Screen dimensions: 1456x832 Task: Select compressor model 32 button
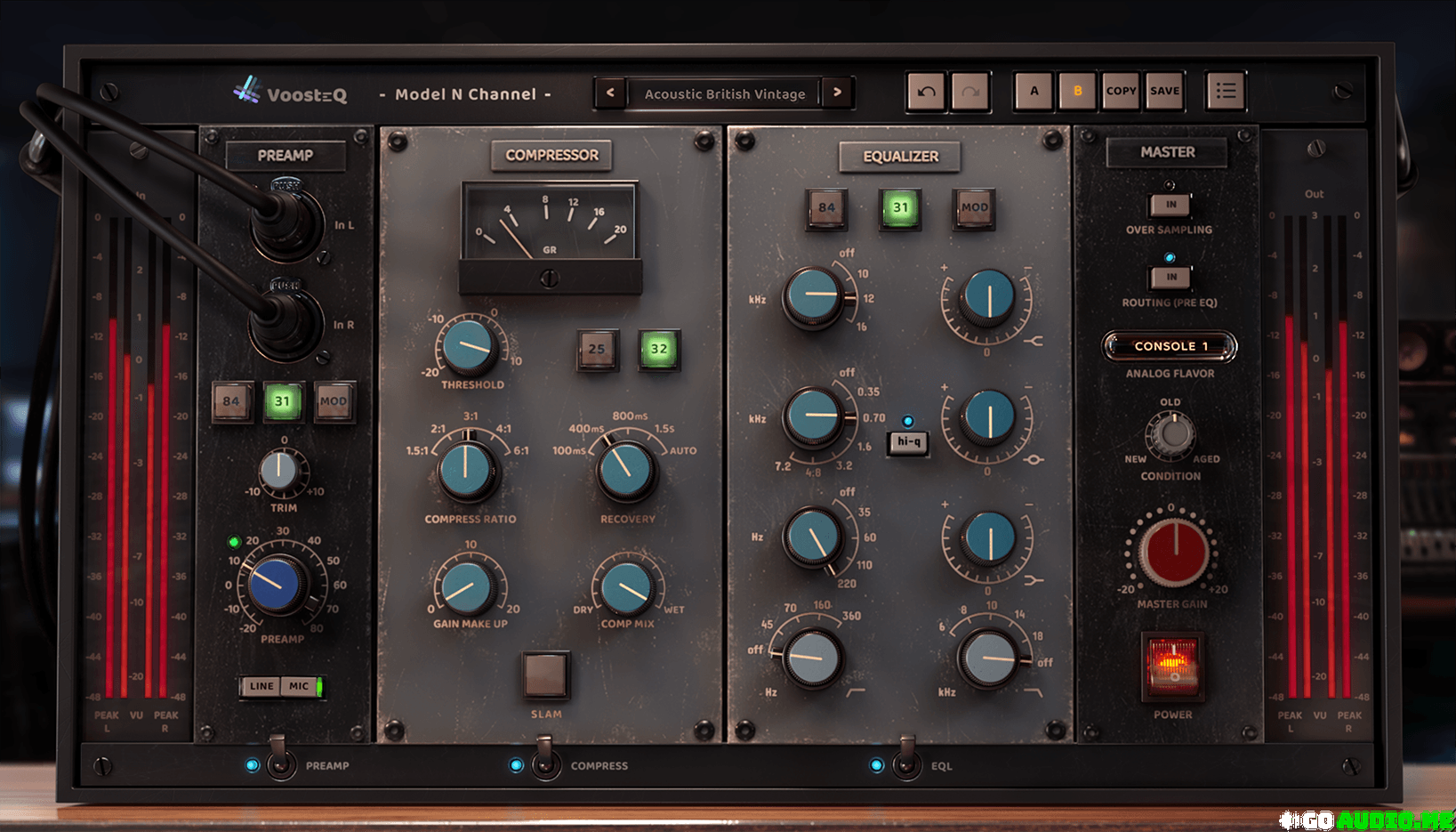[658, 349]
